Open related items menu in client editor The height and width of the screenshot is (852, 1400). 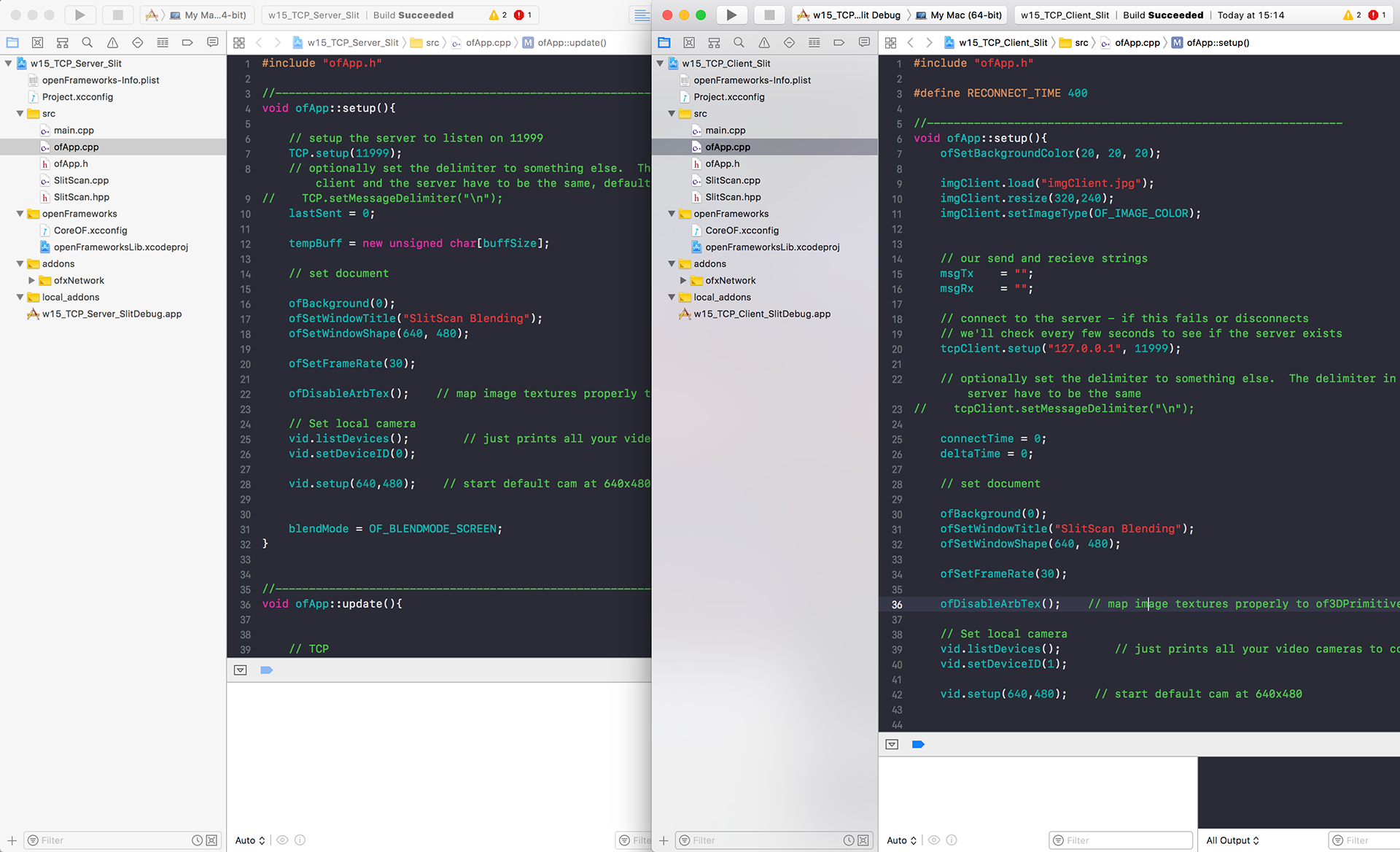[890, 43]
